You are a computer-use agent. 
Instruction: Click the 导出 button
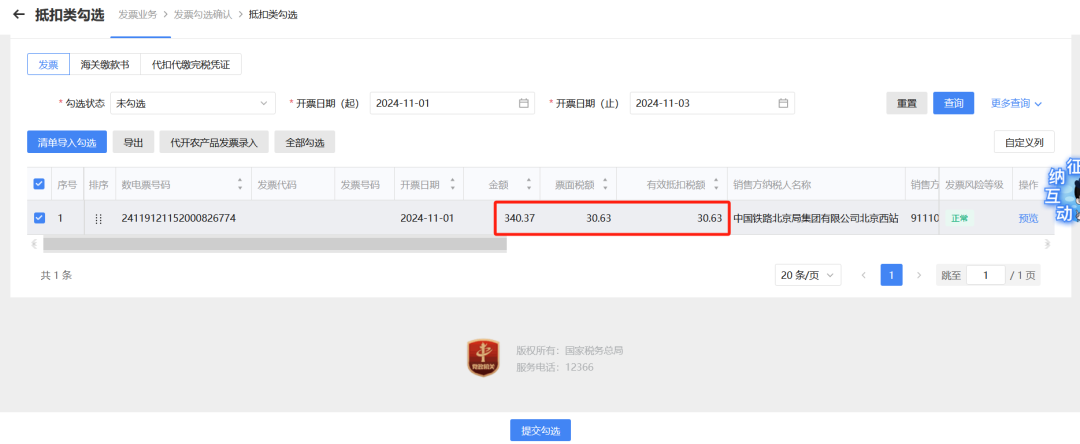pos(134,142)
